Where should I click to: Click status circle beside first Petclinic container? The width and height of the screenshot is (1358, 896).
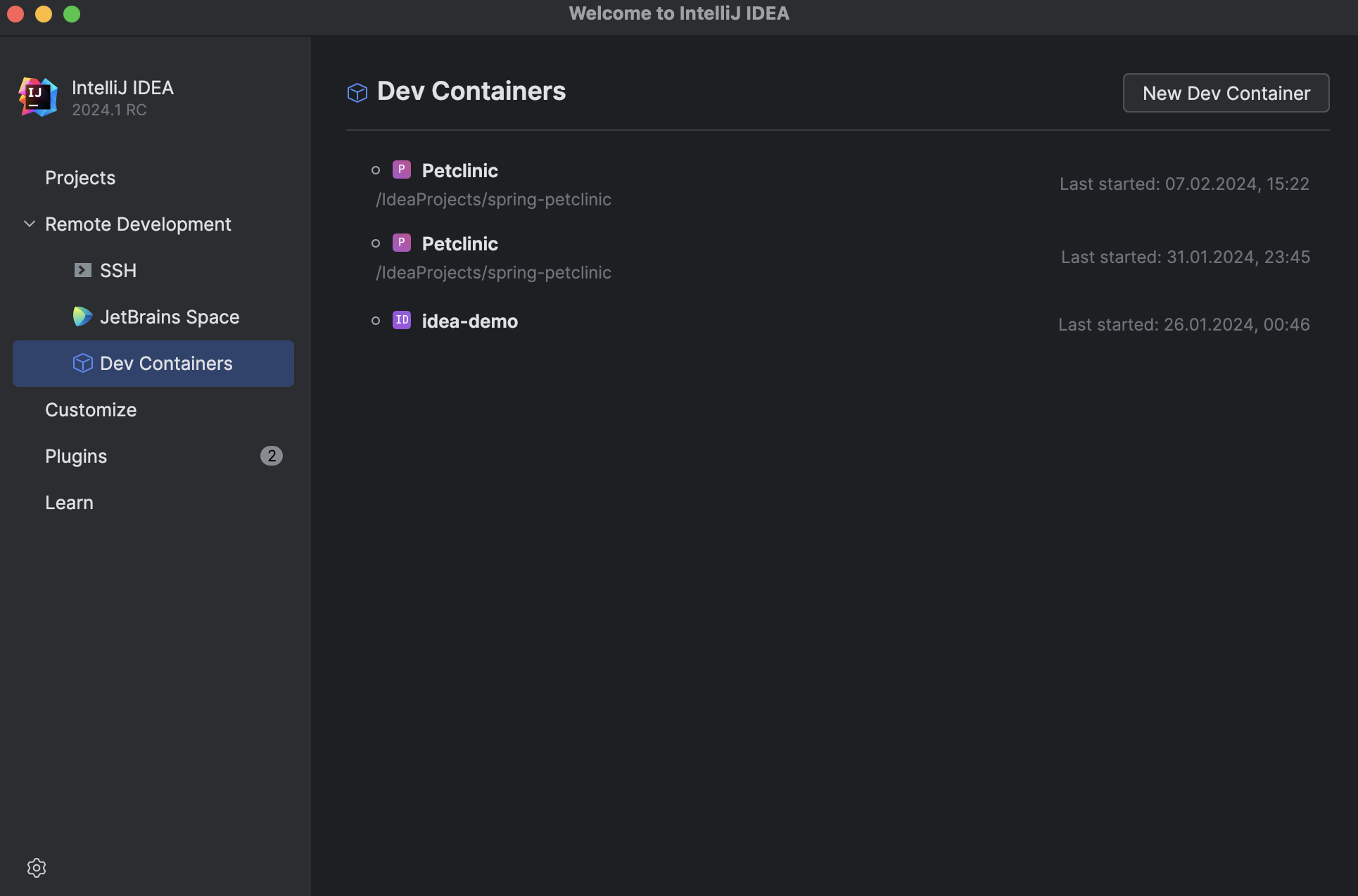(376, 169)
